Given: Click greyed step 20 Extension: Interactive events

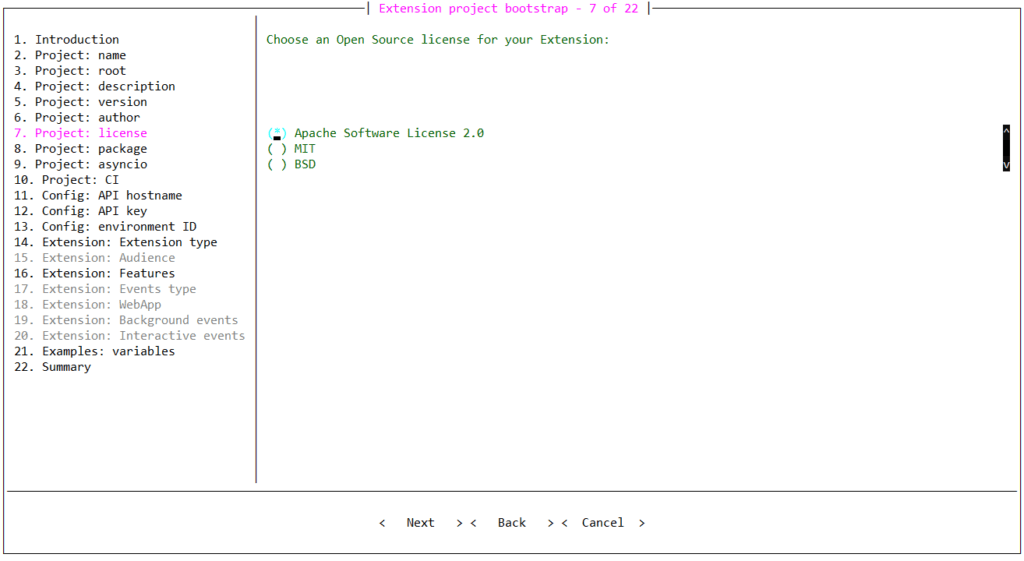Looking at the screenshot, I should [129, 336].
